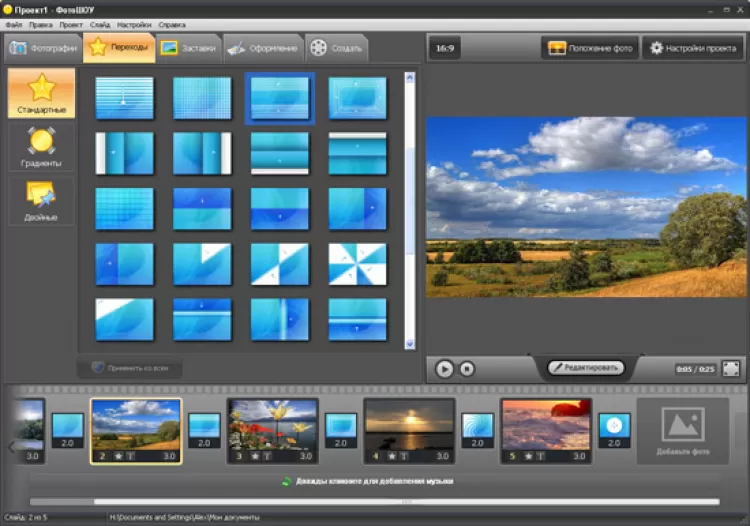Screen dimensions: 750x526
Task: Pick the wipe transition with white right edge
Action: coord(202,153)
